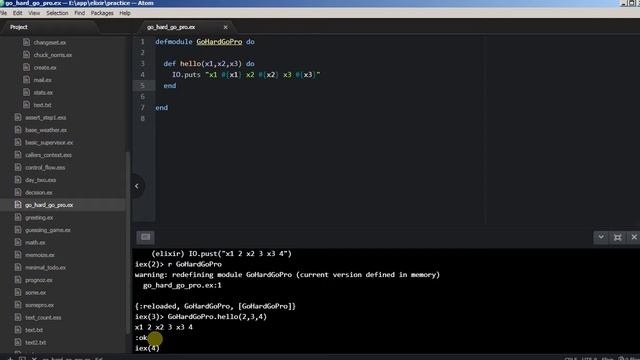640x360 pixels.
Task: Switch to the go_hard_go_pro.ex editor tab
Action: point(171,27)
